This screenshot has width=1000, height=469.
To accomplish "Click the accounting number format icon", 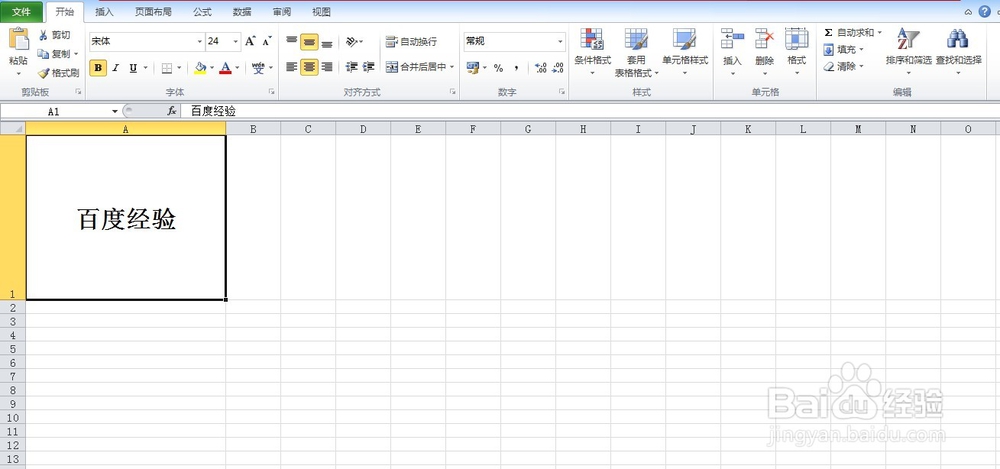I will coord(473,68).
